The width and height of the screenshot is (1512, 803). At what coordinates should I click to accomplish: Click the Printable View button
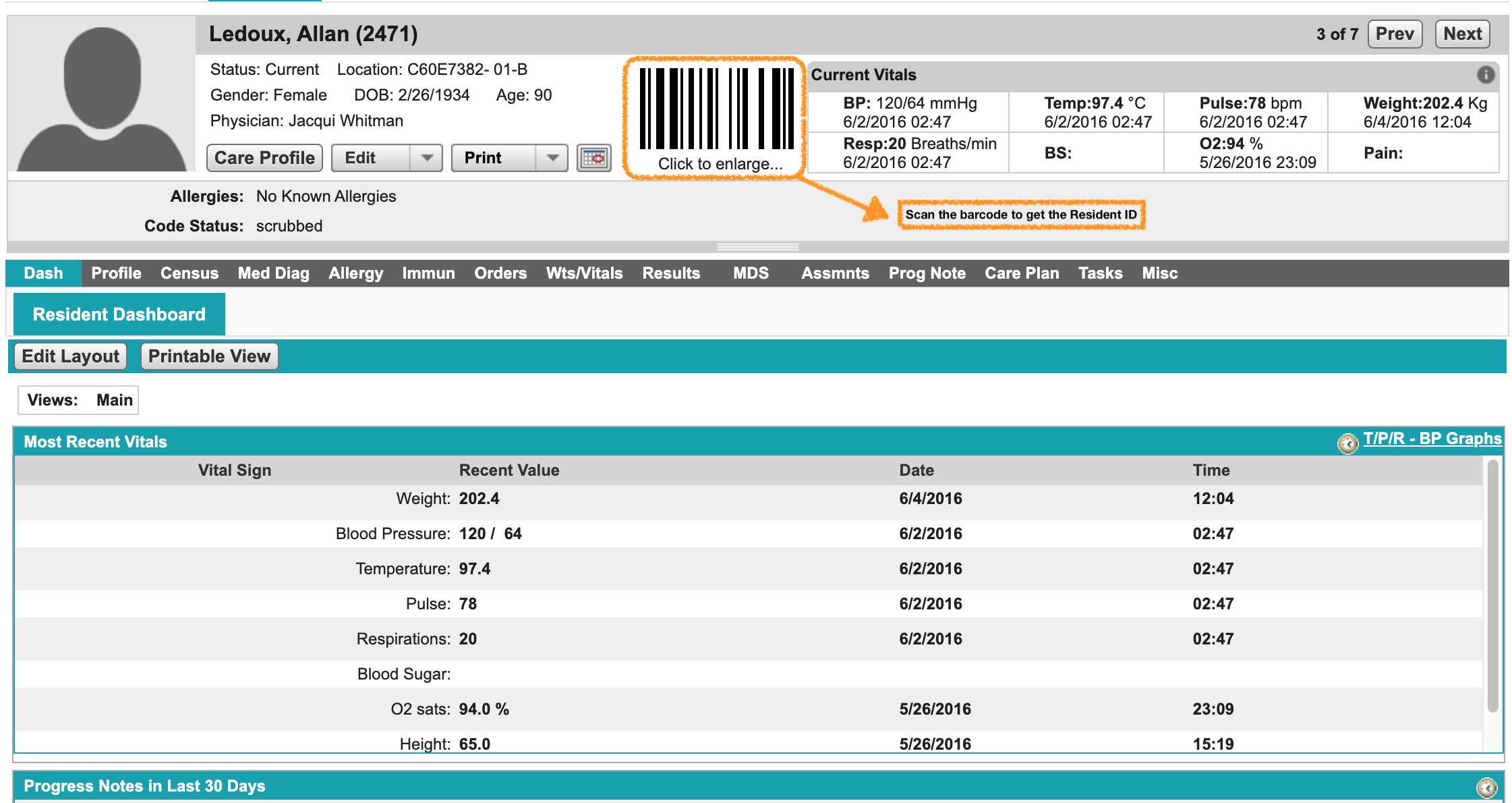pyautogui.click(x=209, y=356)
